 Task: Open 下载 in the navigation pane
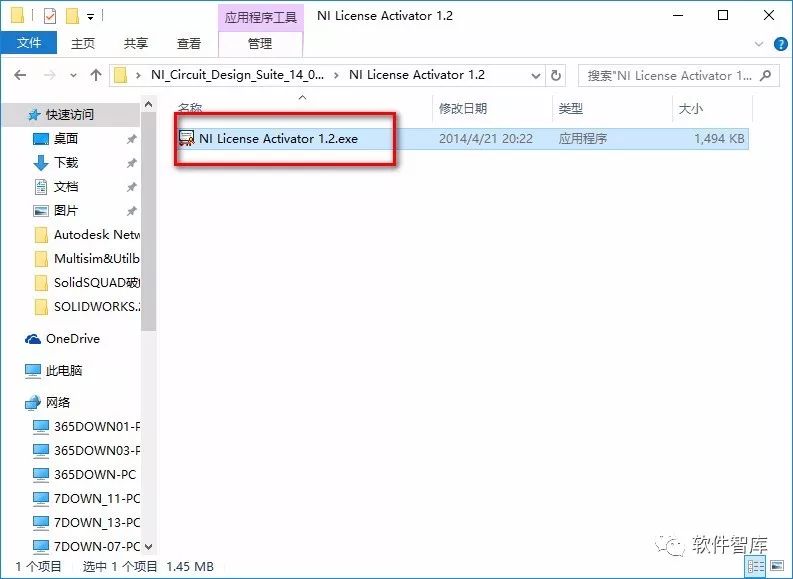tap(66, 162)
